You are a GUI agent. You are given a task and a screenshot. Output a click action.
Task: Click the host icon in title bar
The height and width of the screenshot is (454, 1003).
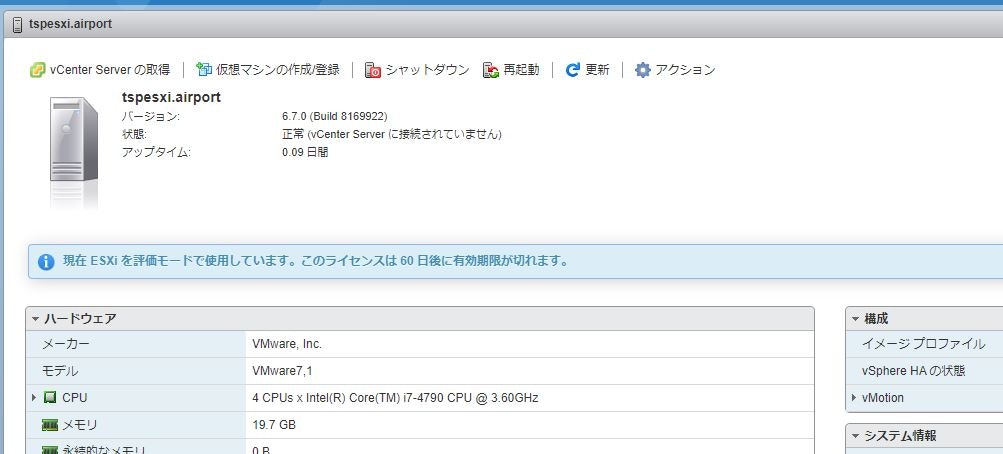pos(17,24)
